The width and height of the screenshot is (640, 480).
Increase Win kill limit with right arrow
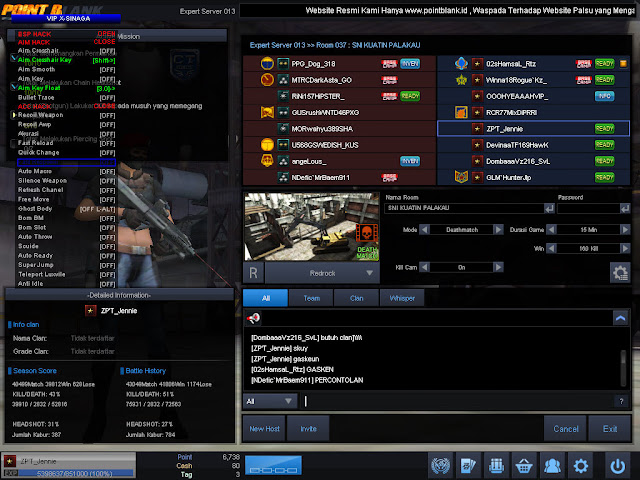[x=625, y=248]
